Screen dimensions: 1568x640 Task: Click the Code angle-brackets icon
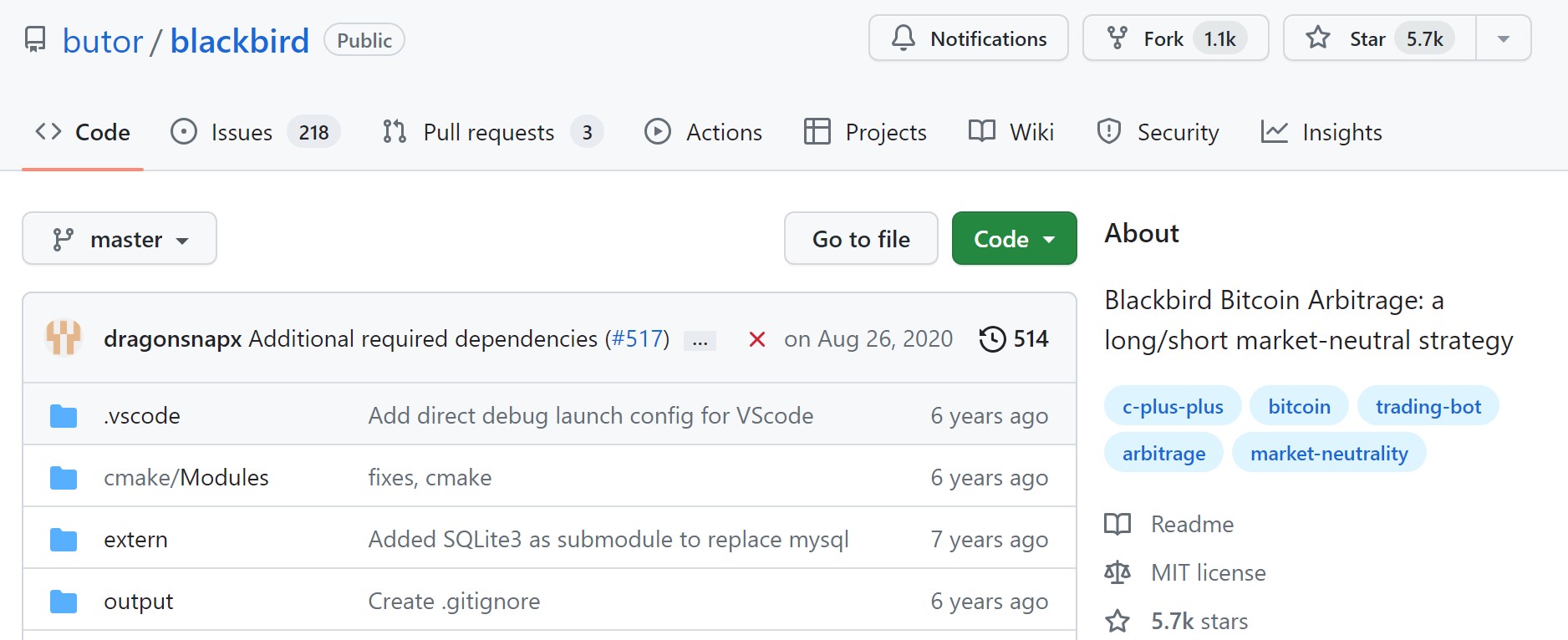point(48,131)
